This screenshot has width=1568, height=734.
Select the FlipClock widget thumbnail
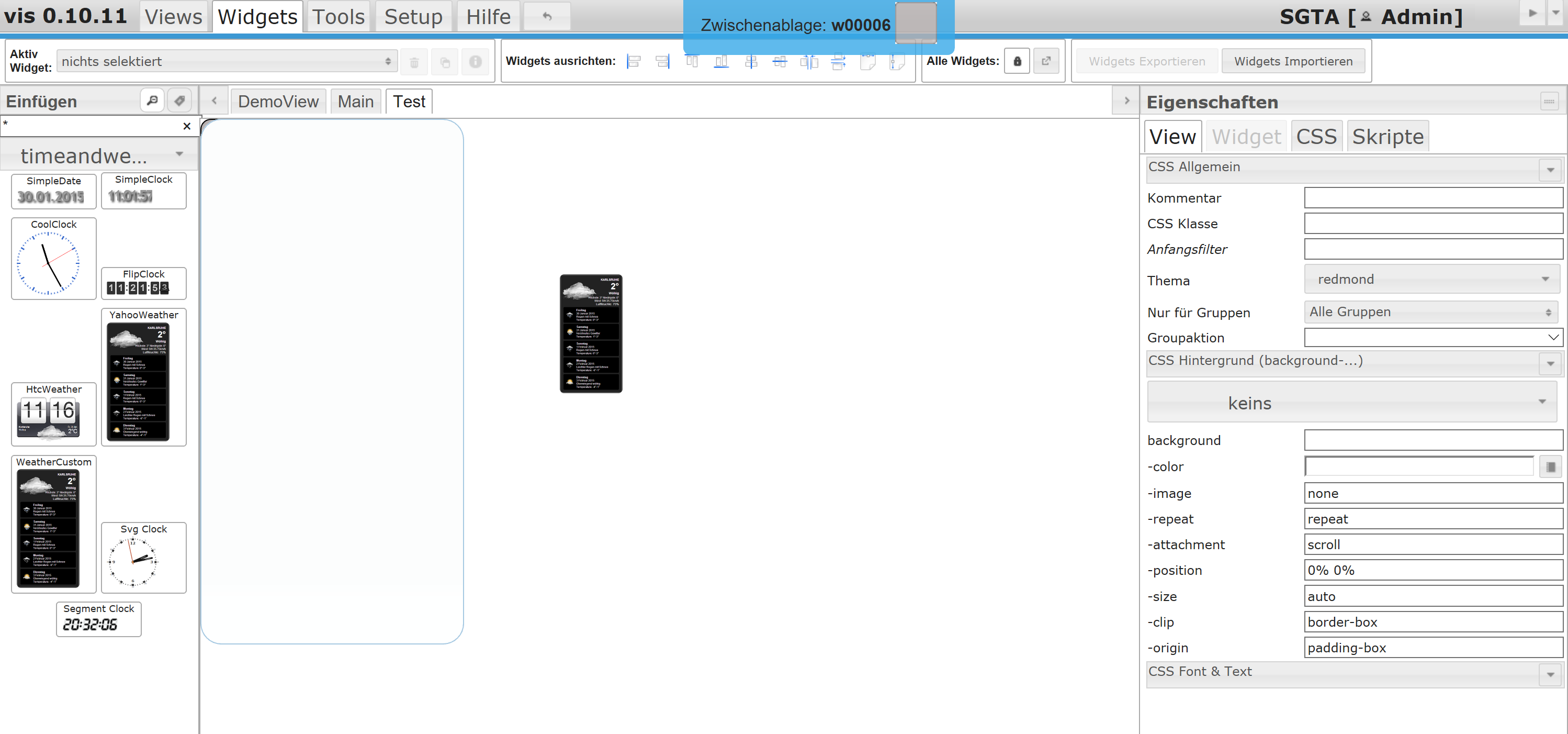coord(144,283)
